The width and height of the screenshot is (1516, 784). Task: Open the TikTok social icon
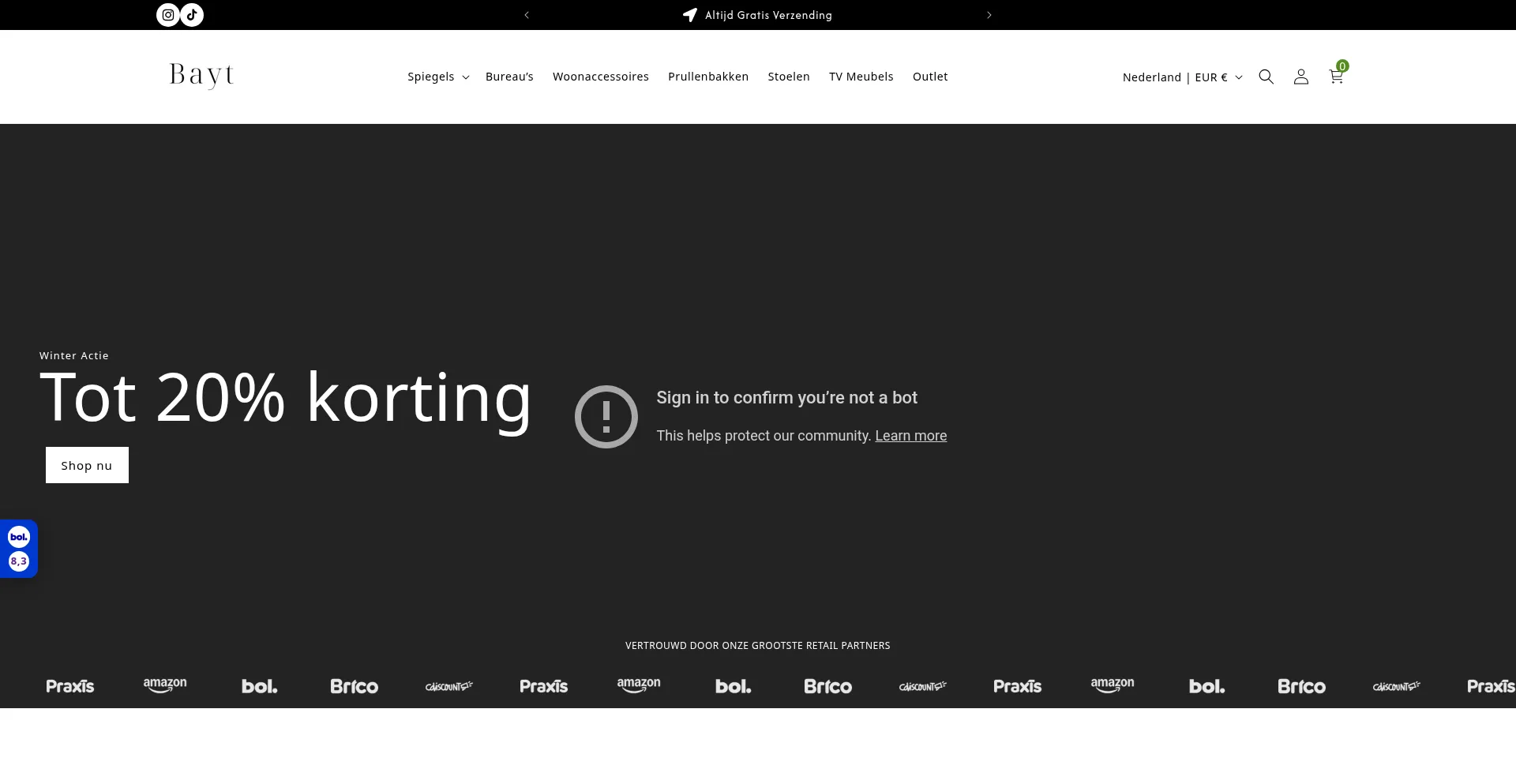192,15
